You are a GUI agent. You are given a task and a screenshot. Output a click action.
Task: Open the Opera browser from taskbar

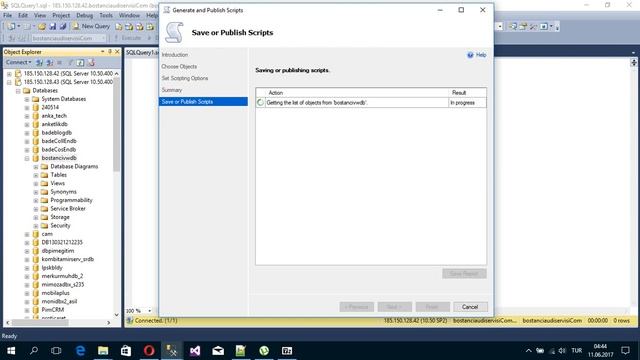tap(149, 351)
